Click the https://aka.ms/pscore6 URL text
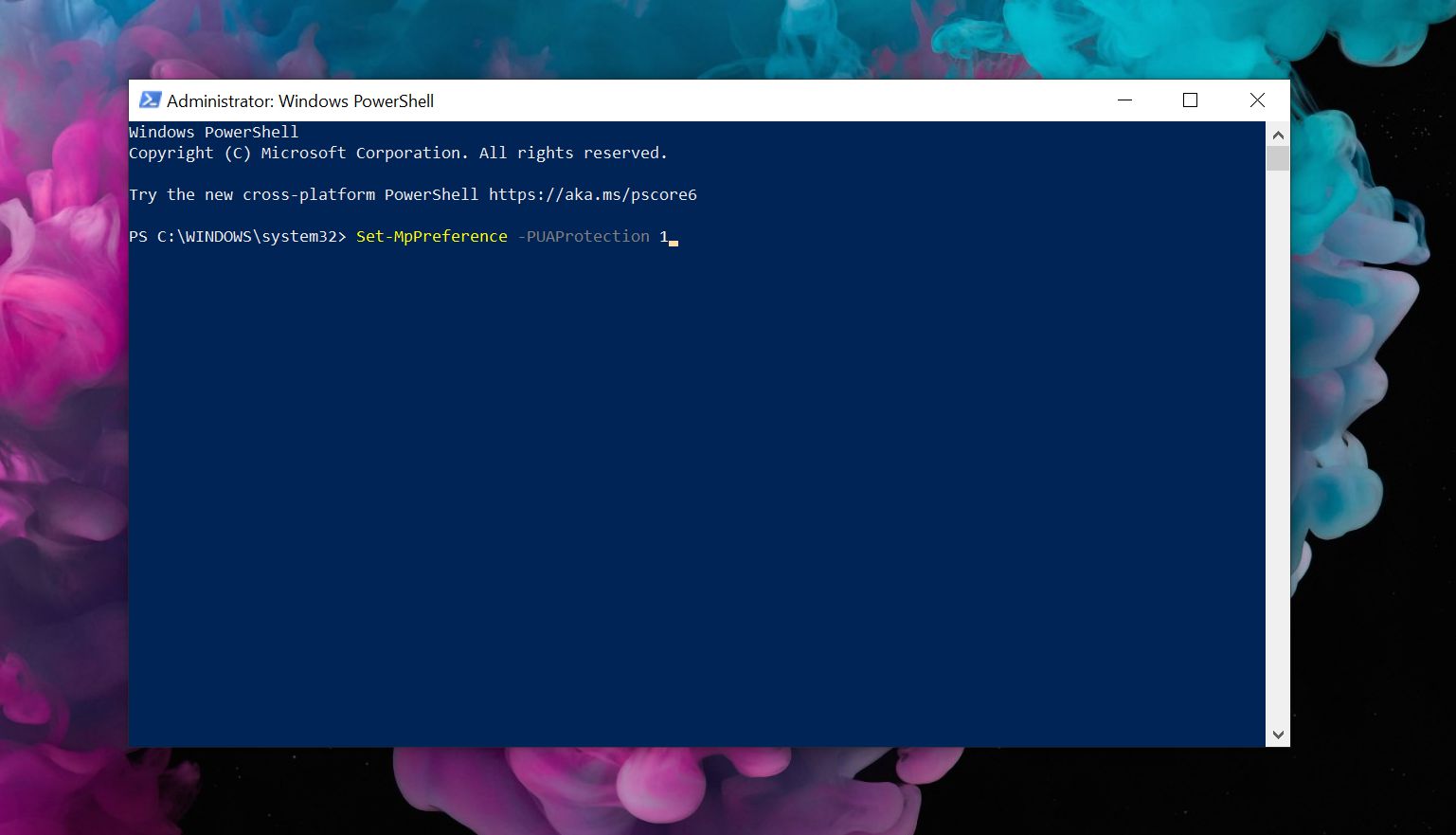The width and height of the screenshot is (1456, 835). pyautogui.click(x=593, y=194)
